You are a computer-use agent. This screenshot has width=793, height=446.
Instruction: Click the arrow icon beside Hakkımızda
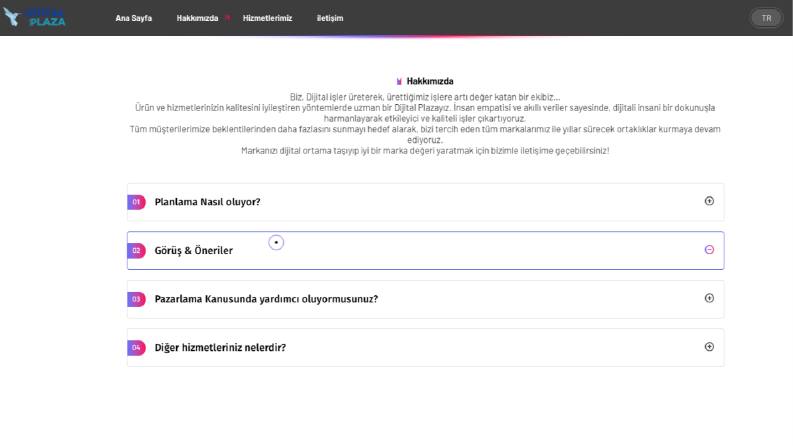pyautogui.click(x=227, y=18)
